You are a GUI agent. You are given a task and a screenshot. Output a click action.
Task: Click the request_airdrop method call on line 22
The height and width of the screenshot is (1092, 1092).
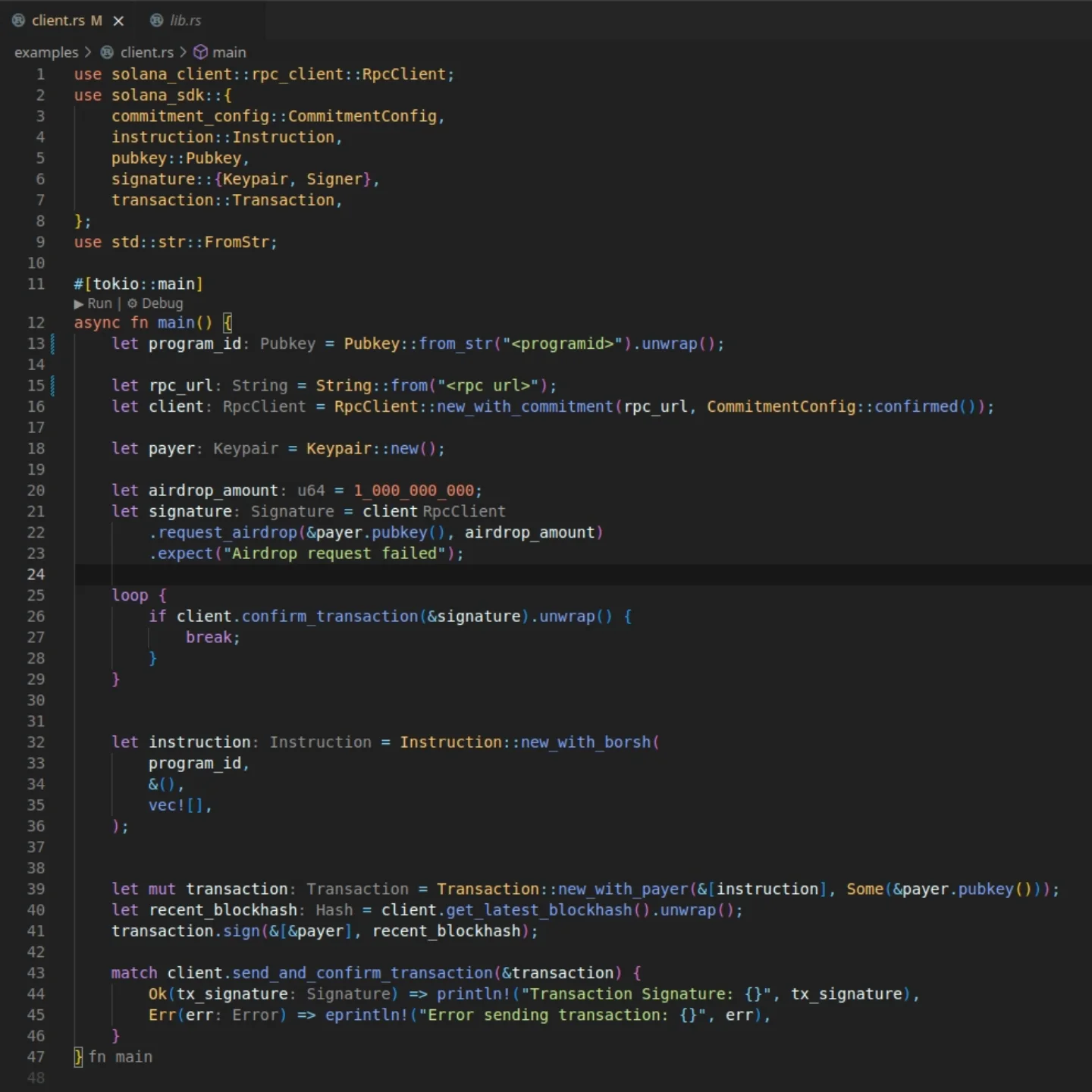(227, 532)
